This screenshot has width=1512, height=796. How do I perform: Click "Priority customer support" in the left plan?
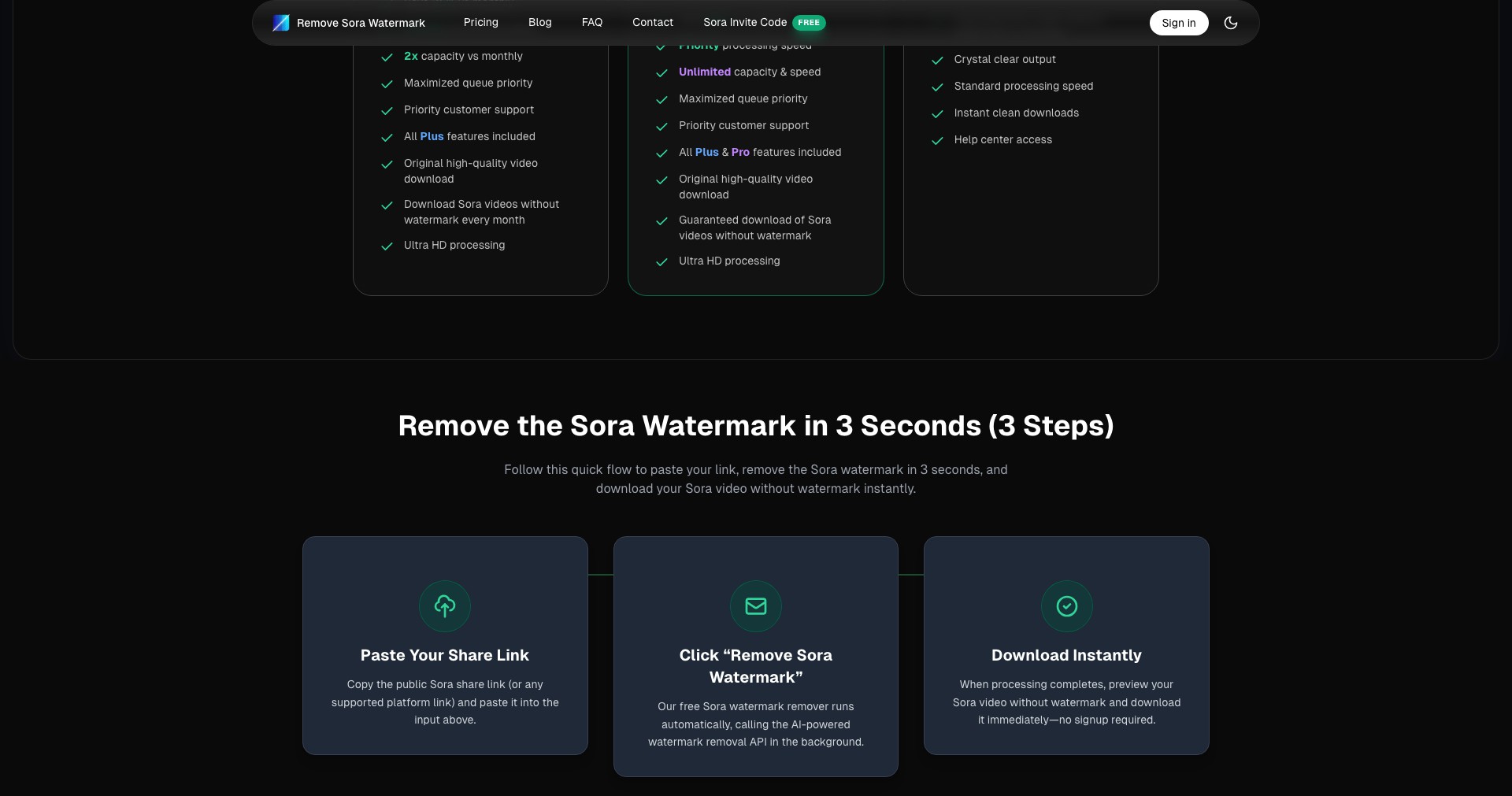pos(469,109)
